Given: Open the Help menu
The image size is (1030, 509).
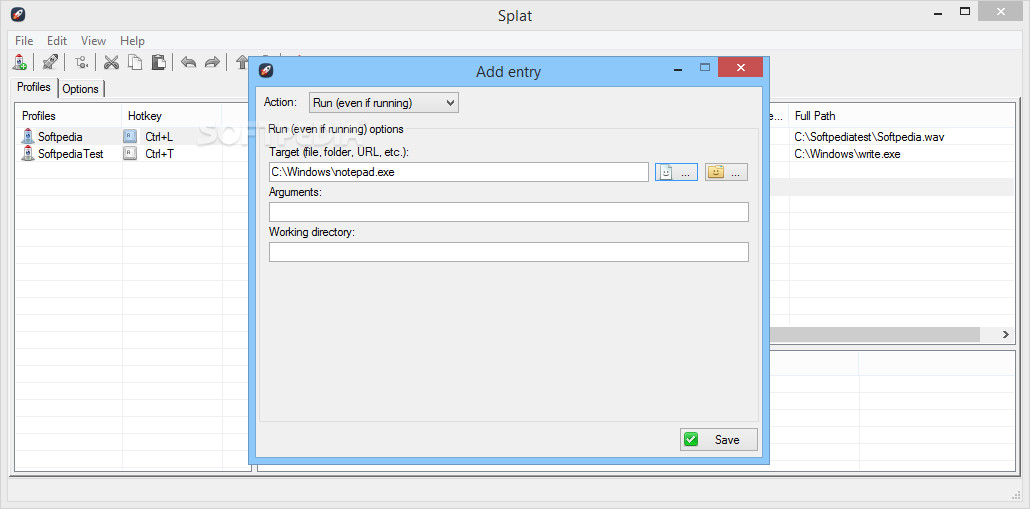Looking at the screenshot, I should click(x=132, y=41).
